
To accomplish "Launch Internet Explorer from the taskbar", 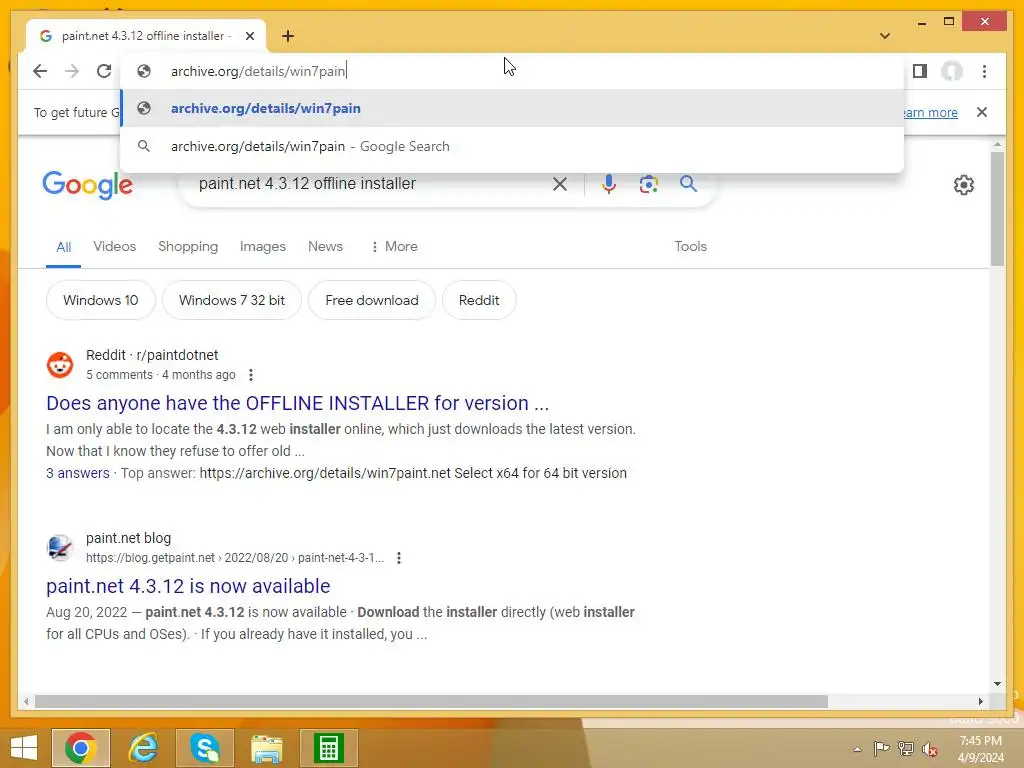I will point(143,748).
